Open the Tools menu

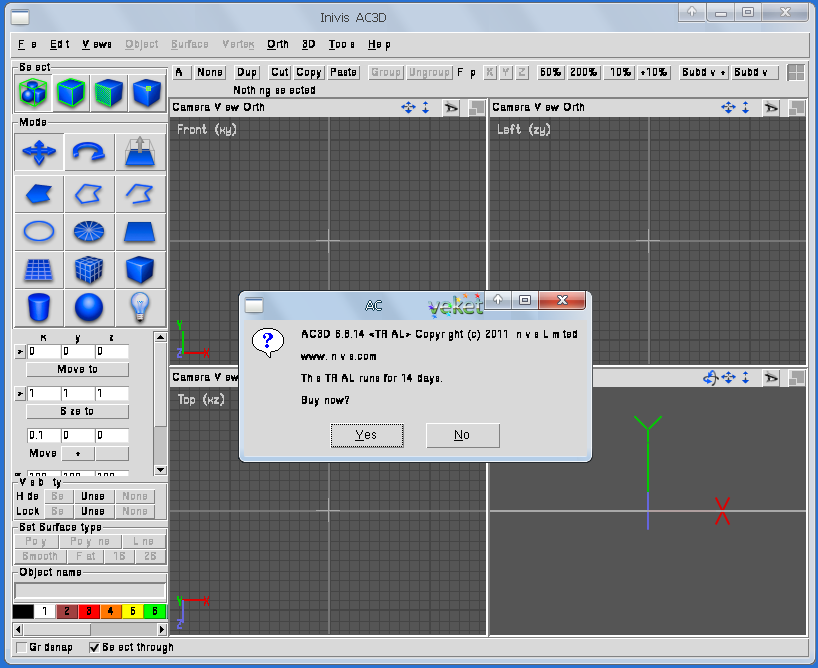(341, 44)
